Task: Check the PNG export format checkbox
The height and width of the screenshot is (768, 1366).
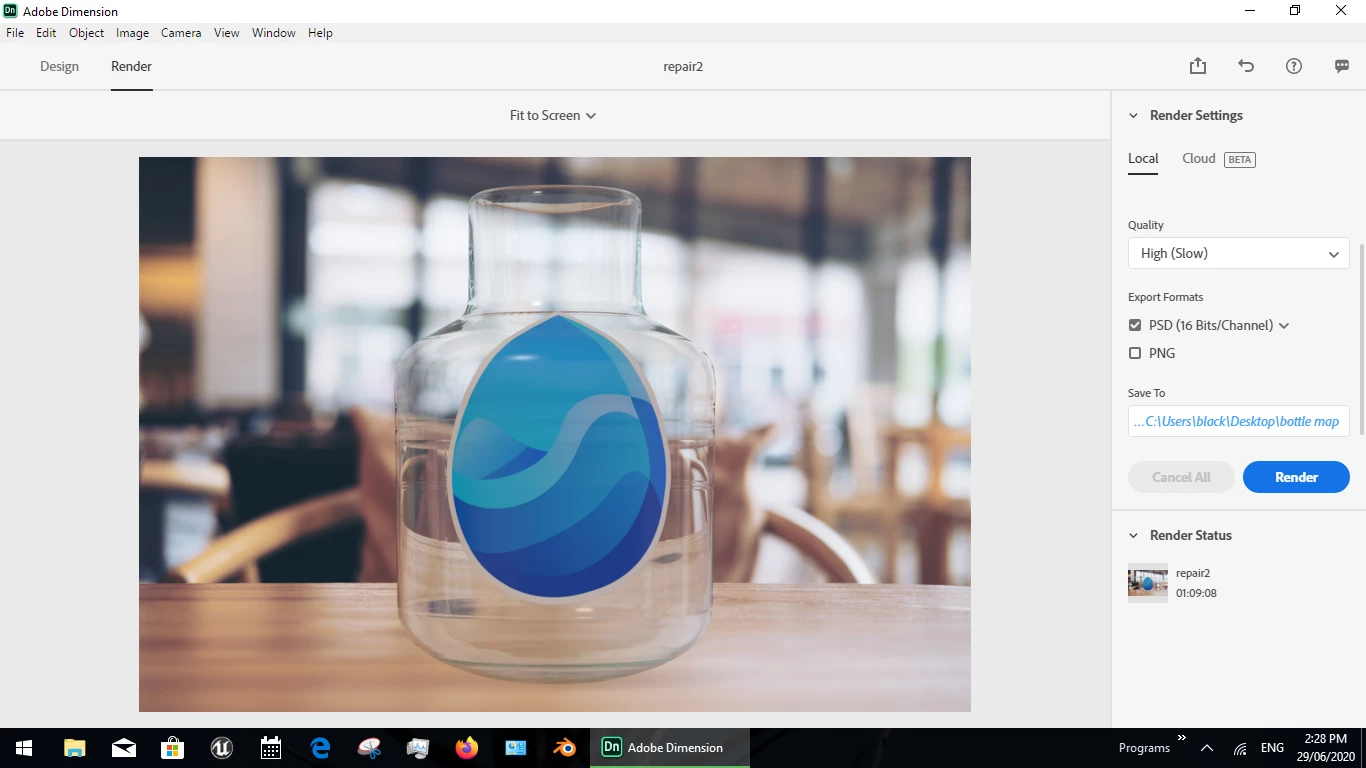Action: pos(1135,353)
